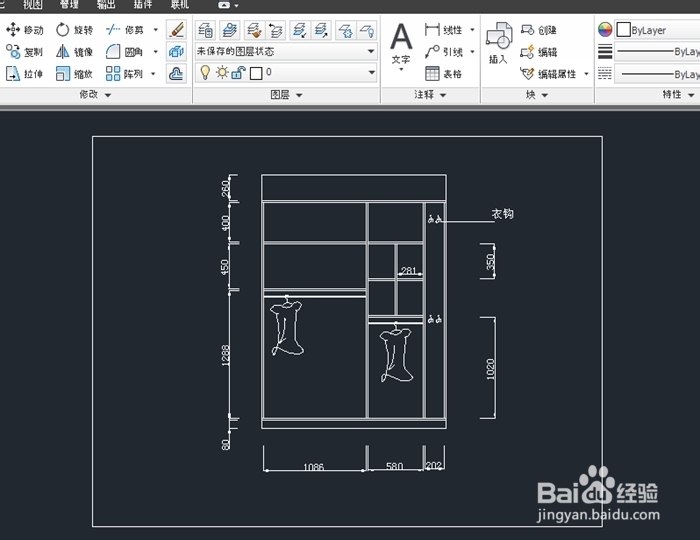The image size is (700, 540).
Task: Click the Layer Previous icon
Action: point(276,30)
